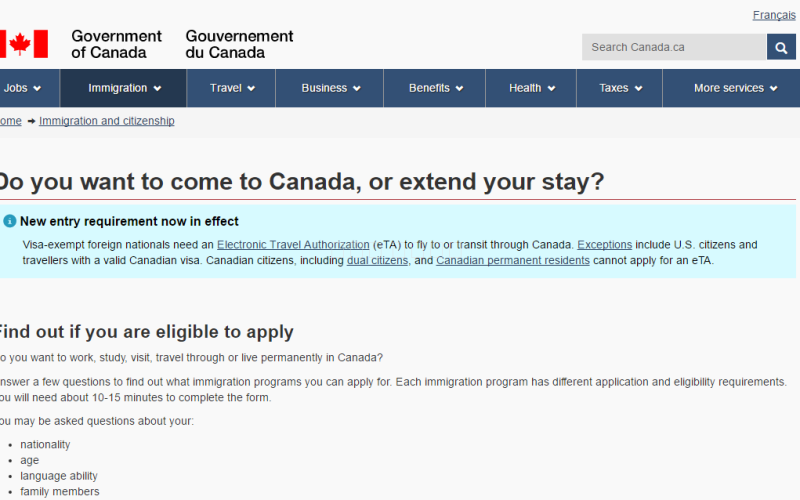Image resolution: width=800 pixels, height=500 pixels.
Task: Click the Canadian flag logo
Action: (22, 44)
